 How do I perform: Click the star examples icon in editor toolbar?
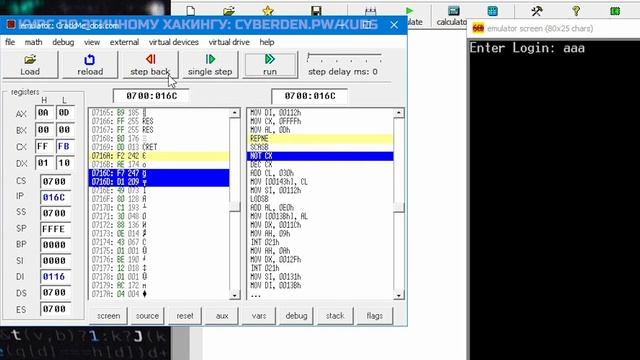pyautogui.click(x=268, y=11)
